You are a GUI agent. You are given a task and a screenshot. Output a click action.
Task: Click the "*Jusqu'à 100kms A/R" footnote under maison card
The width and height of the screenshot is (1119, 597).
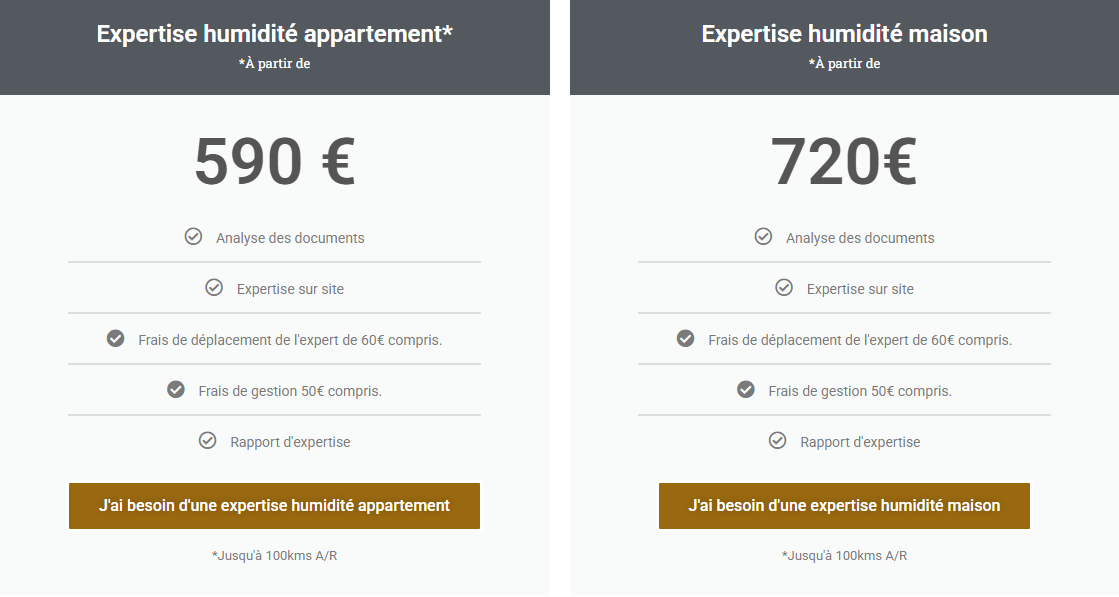coord(844,555)
